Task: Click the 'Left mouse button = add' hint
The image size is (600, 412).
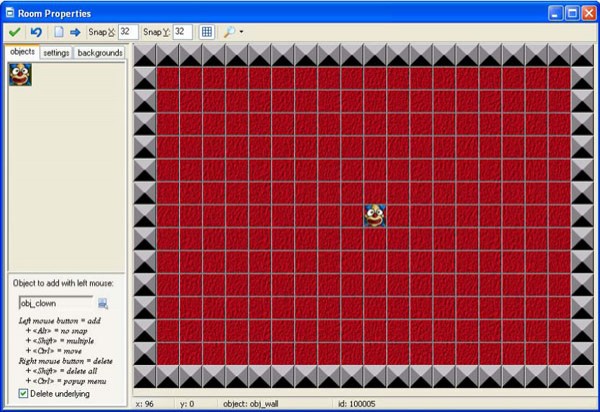Action: tap(60, 321)
